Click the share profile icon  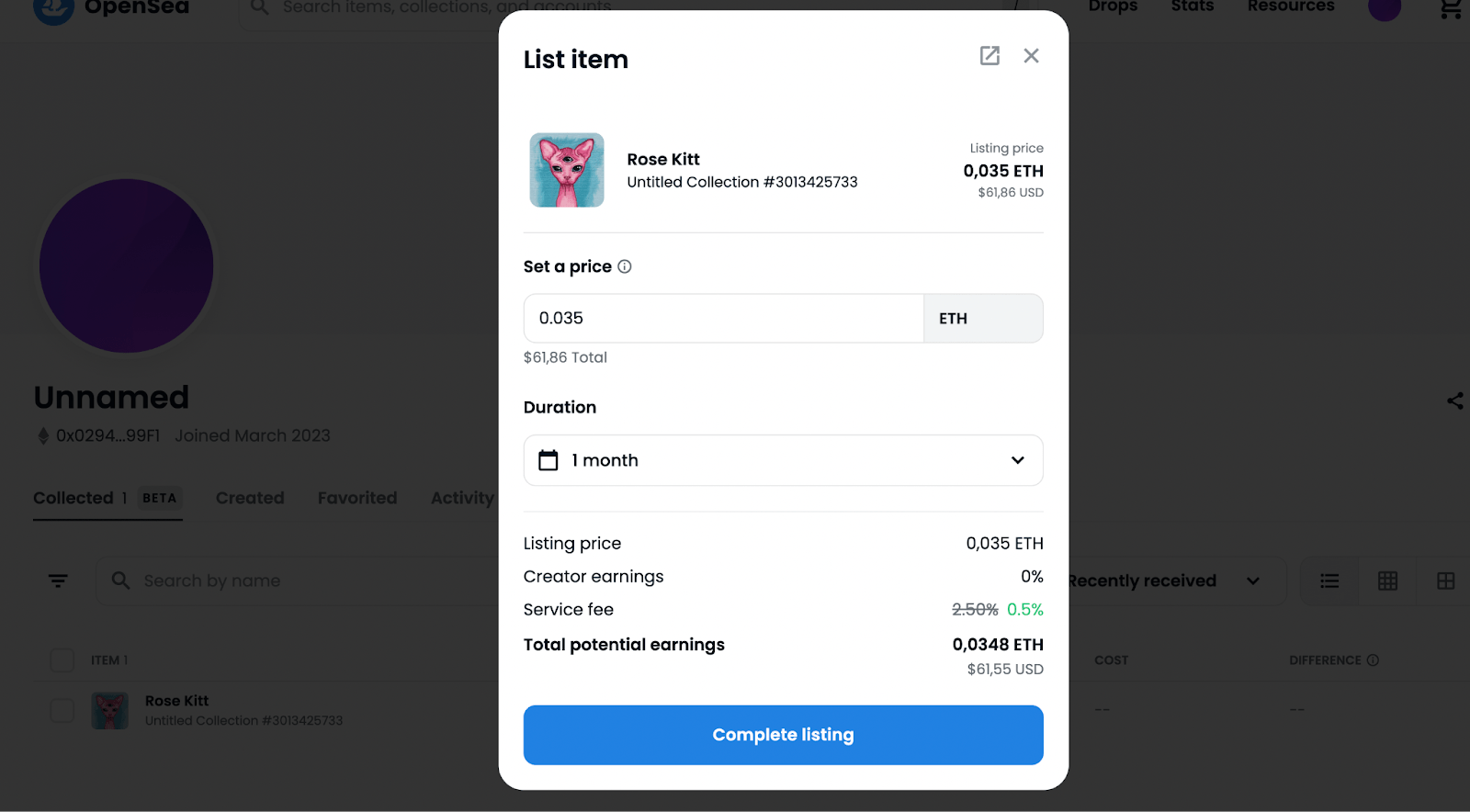(x=1455, y=400)
